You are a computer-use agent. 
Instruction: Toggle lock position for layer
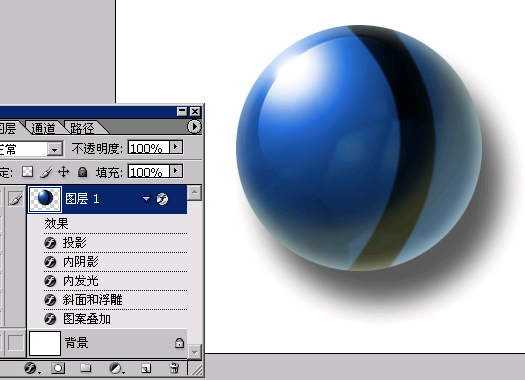point(64,172)
